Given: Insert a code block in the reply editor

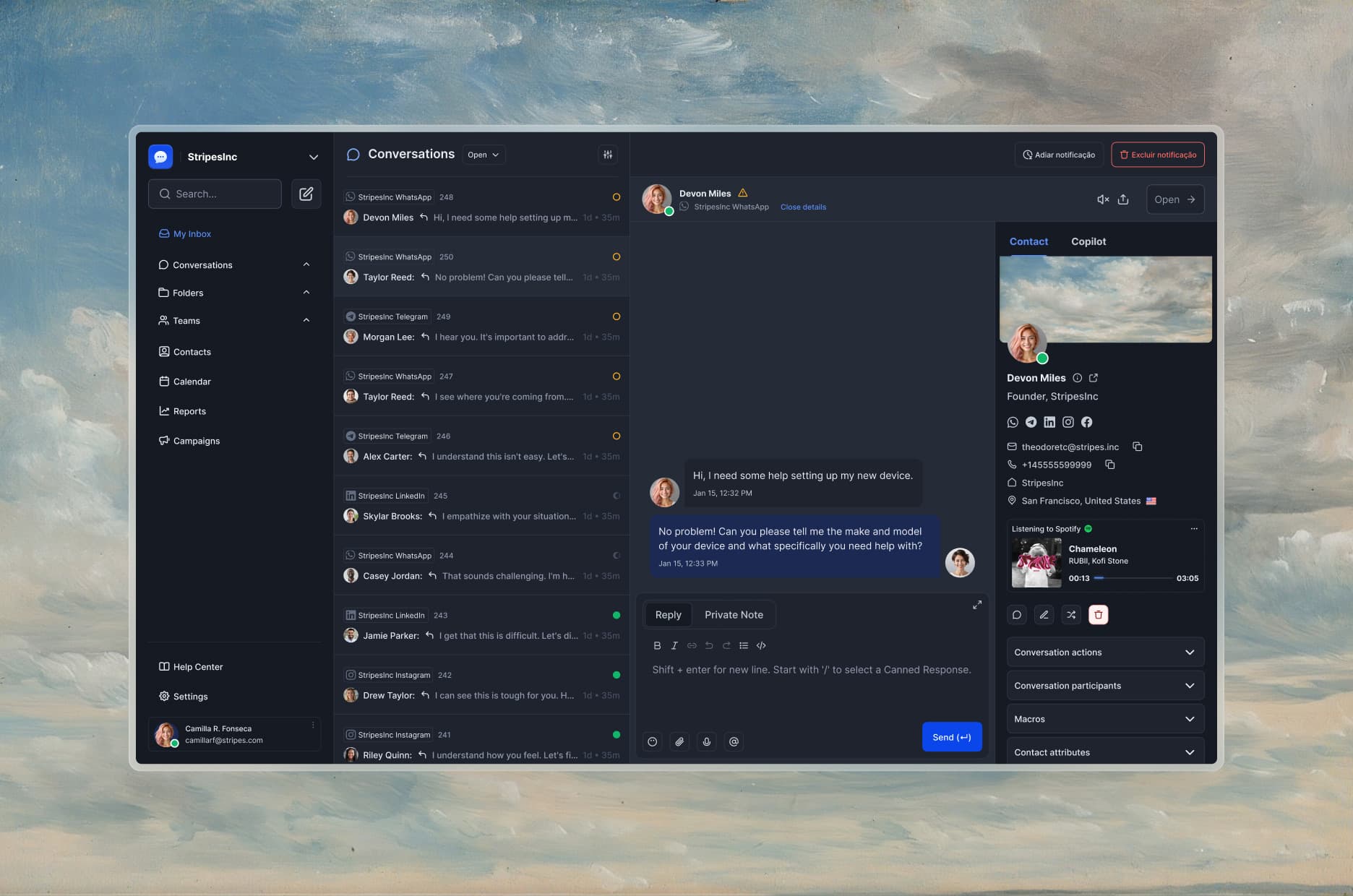Looking at the screenshot, I should point(761,645).
